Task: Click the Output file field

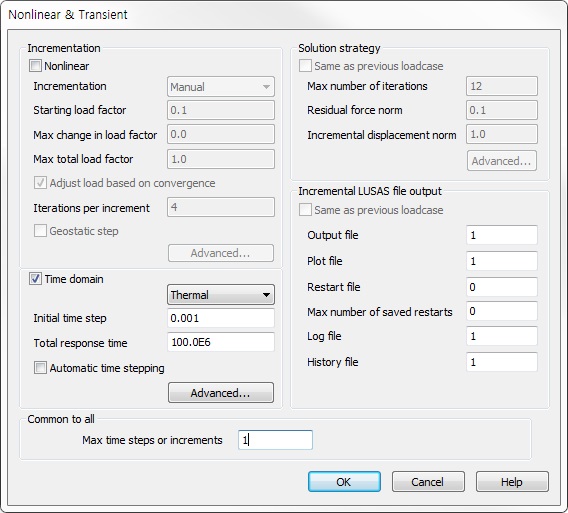Action: click(502, 235)
